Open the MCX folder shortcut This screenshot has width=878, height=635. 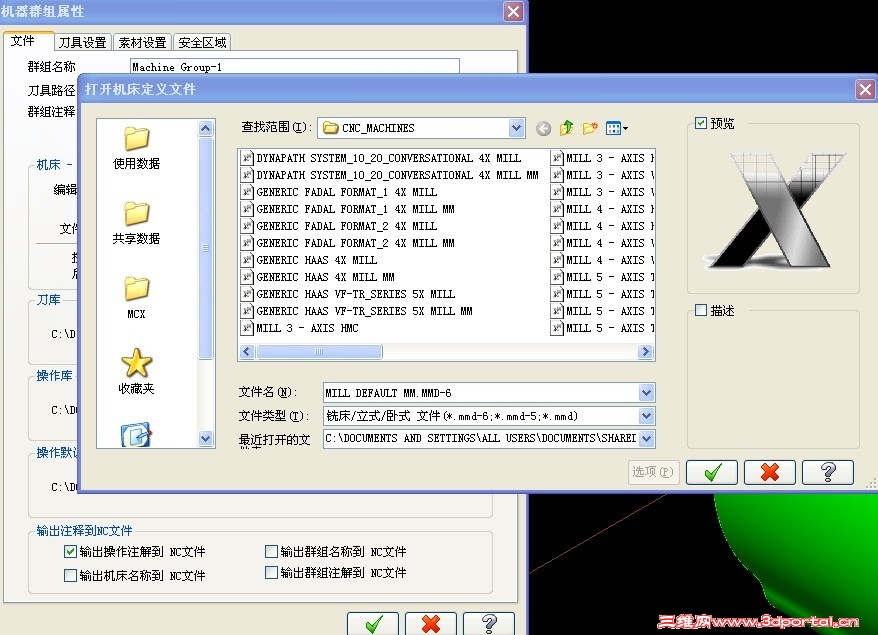136,298
